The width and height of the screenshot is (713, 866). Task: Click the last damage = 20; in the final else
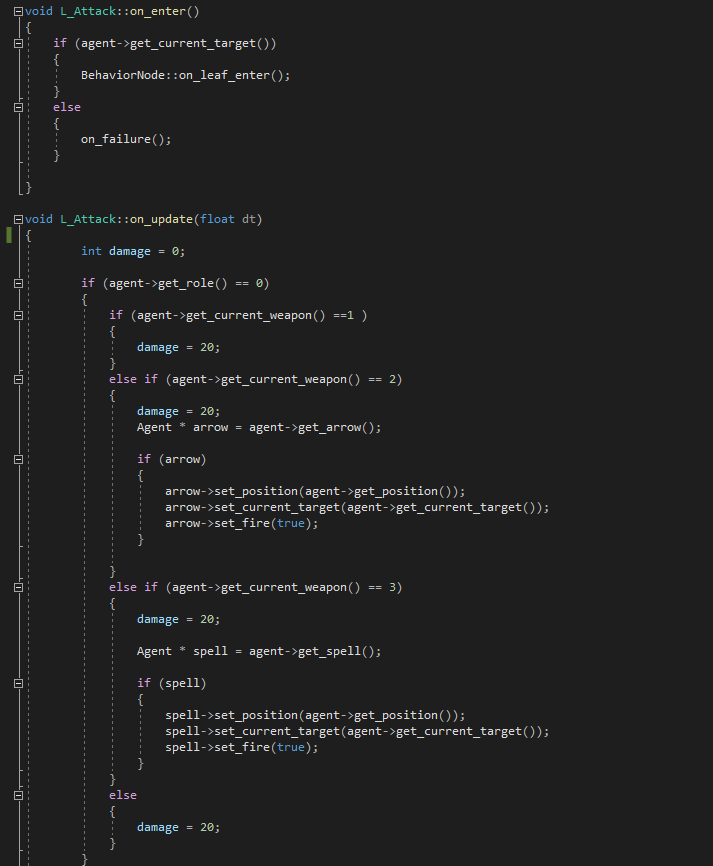tap(178, 827)
